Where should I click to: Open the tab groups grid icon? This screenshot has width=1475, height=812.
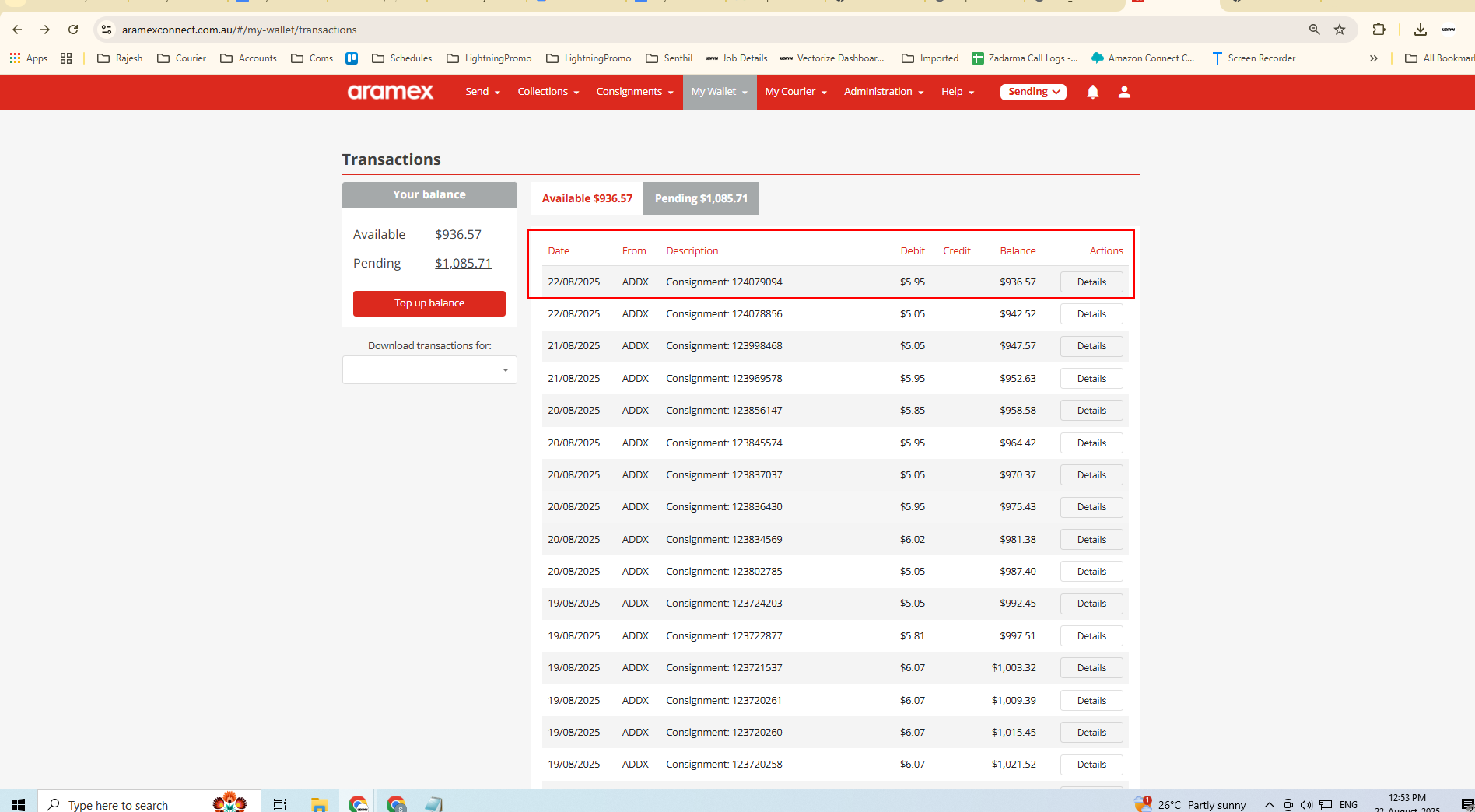66,58
